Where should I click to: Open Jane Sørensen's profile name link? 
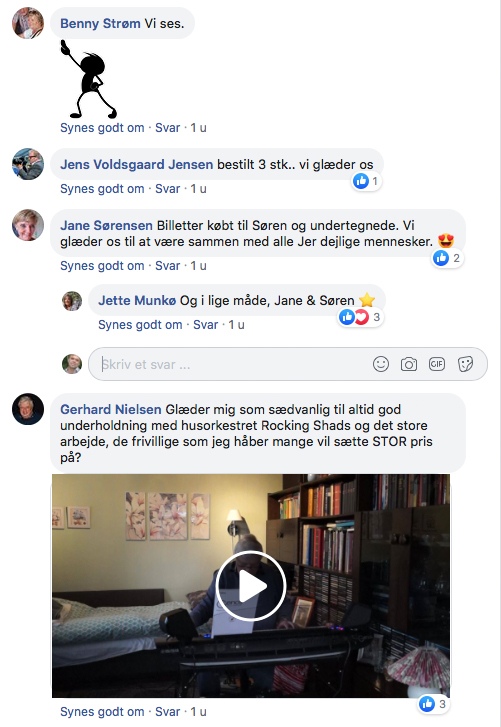tap(106, 225)
